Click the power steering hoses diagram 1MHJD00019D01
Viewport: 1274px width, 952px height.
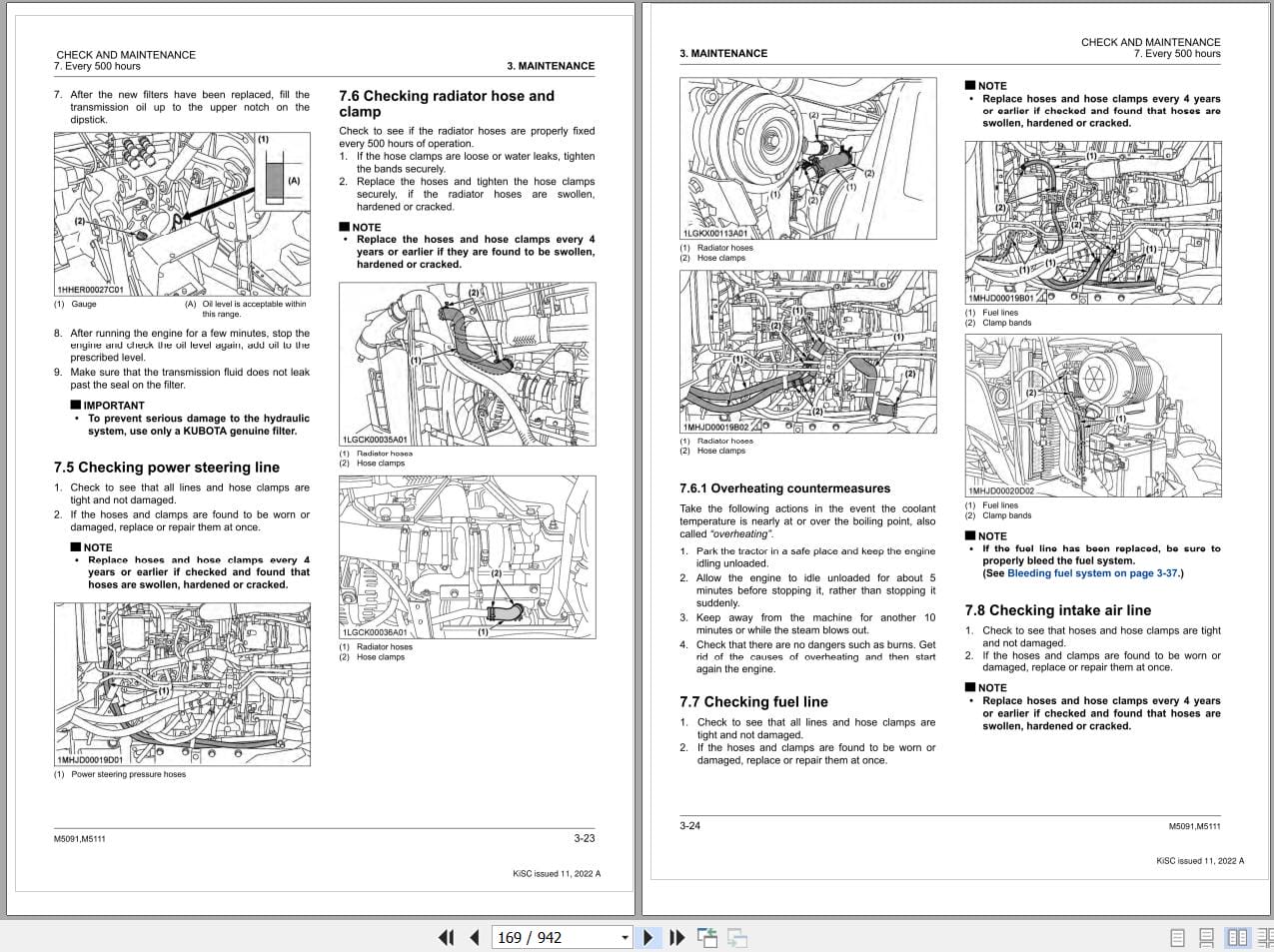click(182, 684)
